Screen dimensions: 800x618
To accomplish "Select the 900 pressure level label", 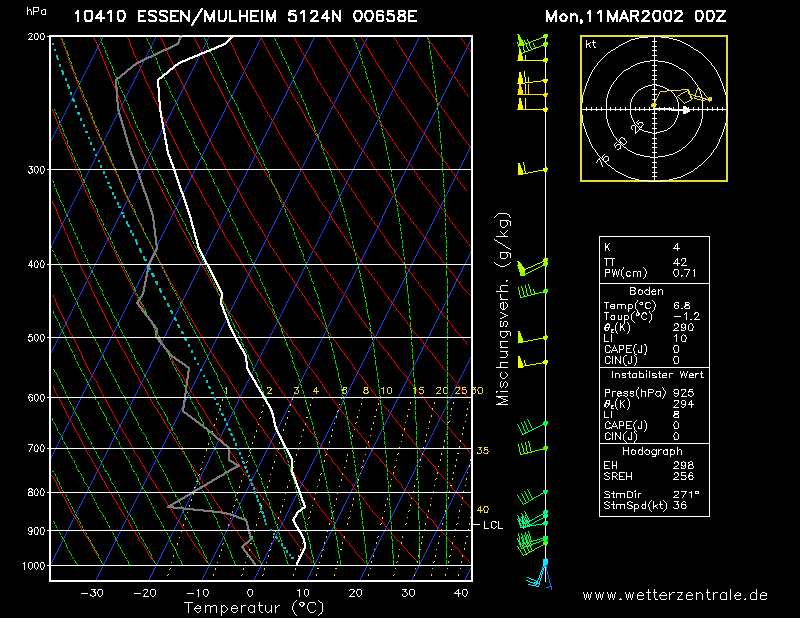I will 37,531.
